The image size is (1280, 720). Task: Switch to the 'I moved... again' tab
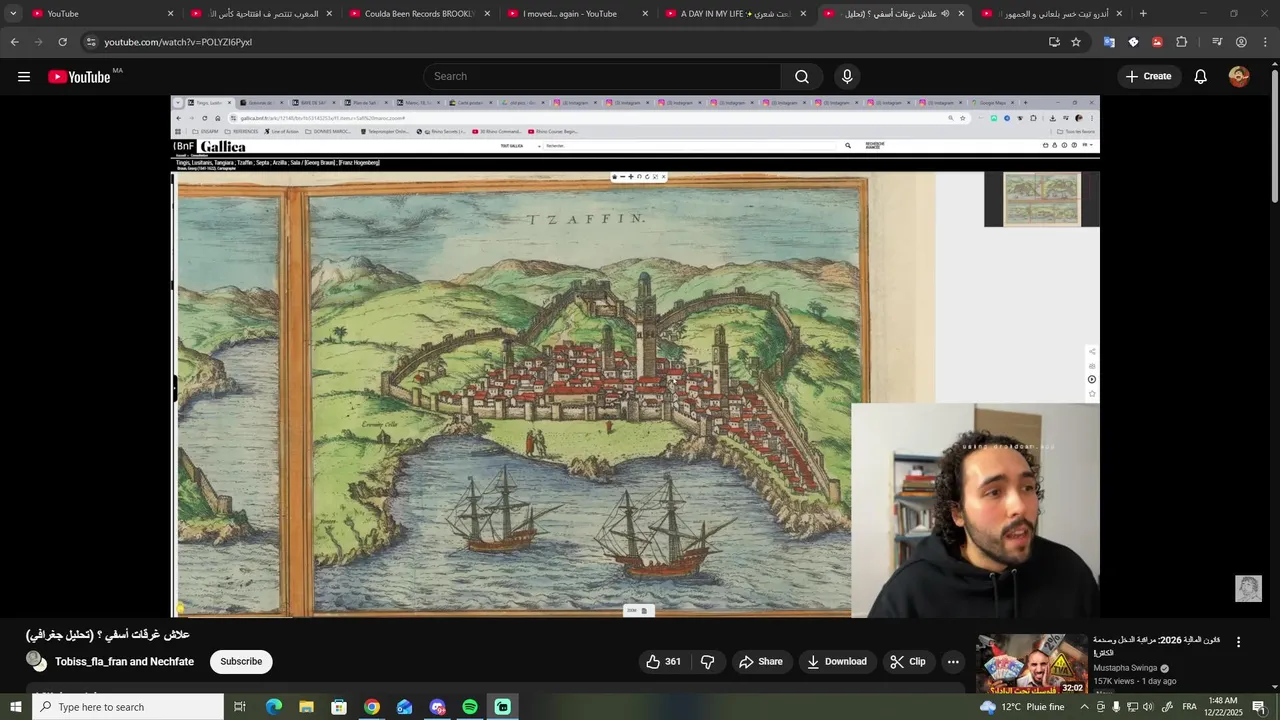click(577, 14)
